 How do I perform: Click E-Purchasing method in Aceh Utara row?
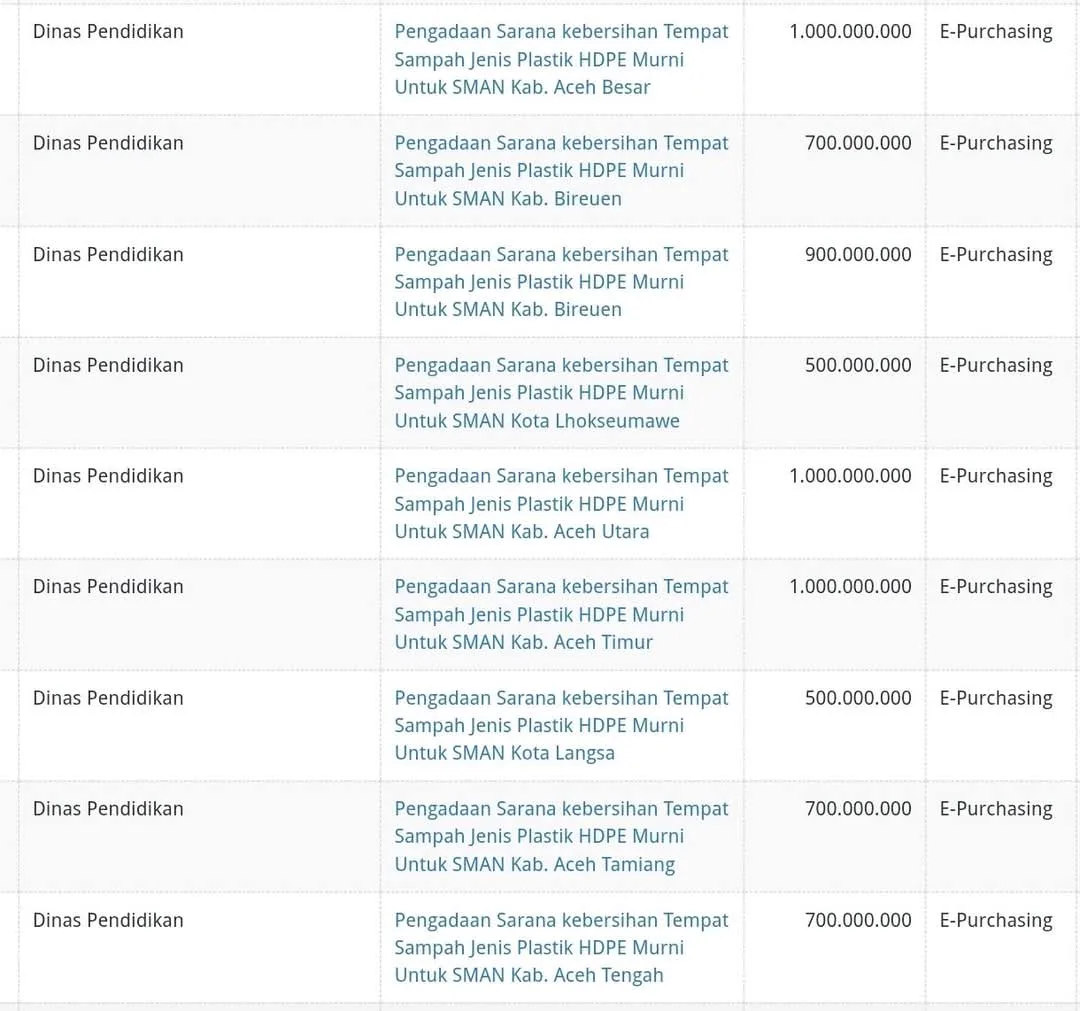click(996, 477)
